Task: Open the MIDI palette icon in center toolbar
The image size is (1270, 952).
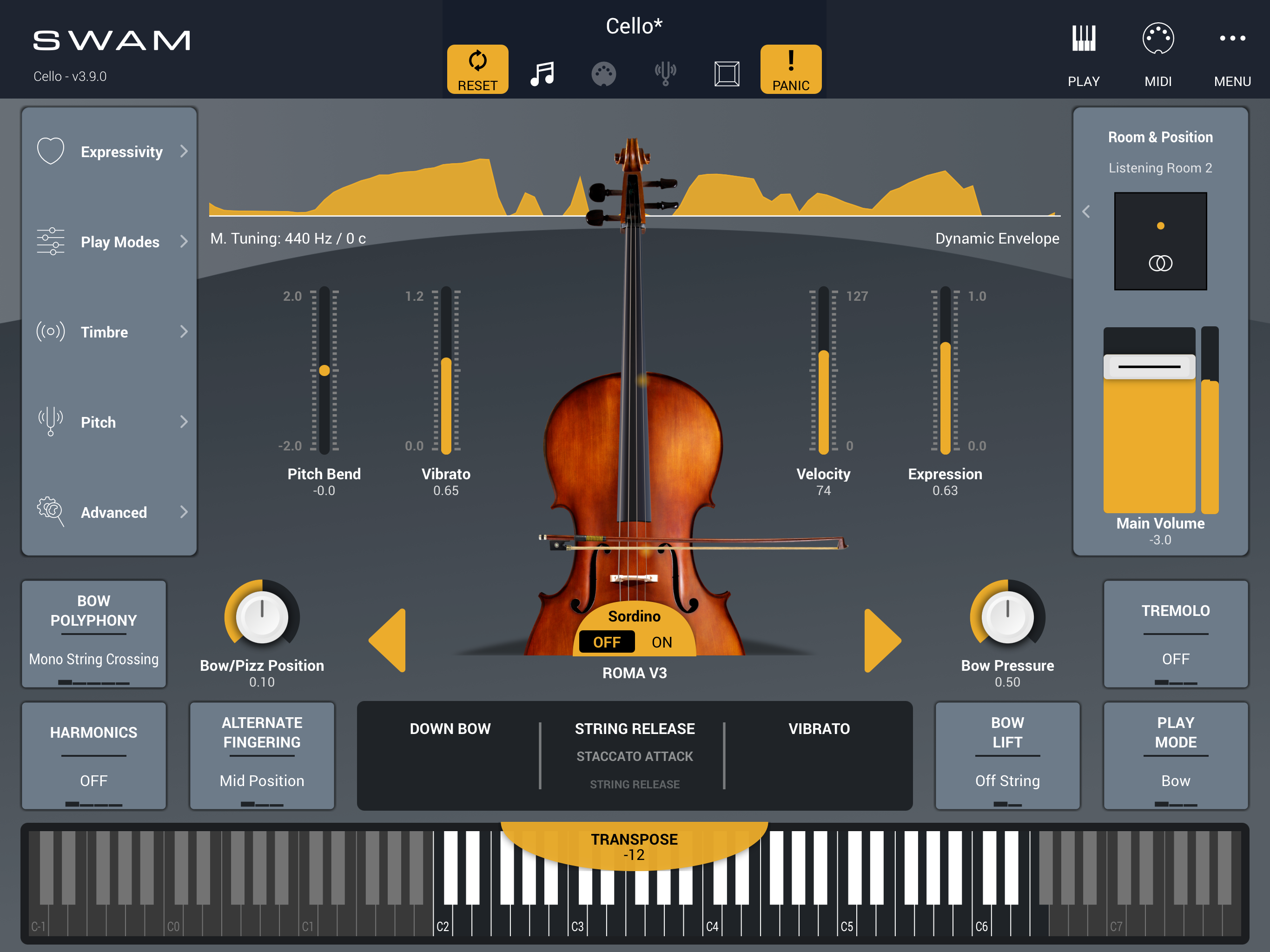Action: [x=603, y=74]
